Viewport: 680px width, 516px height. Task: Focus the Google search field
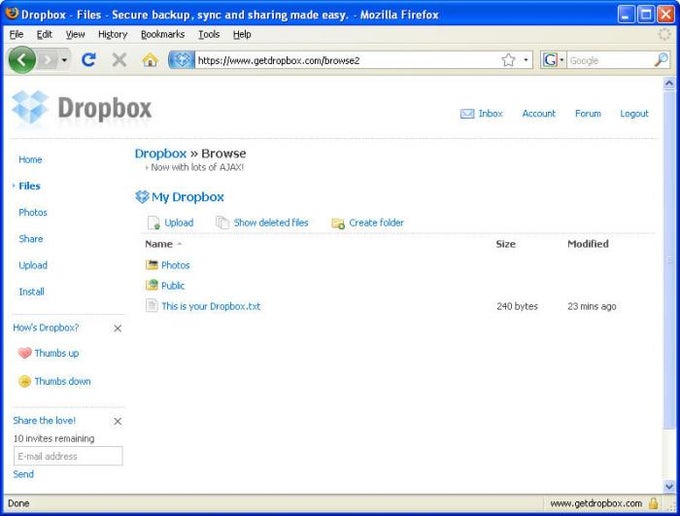click(x=610, y=60)
